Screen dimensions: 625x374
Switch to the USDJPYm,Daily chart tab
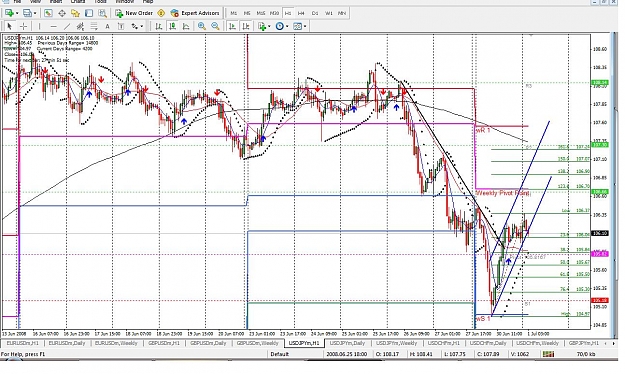(347, 343)
